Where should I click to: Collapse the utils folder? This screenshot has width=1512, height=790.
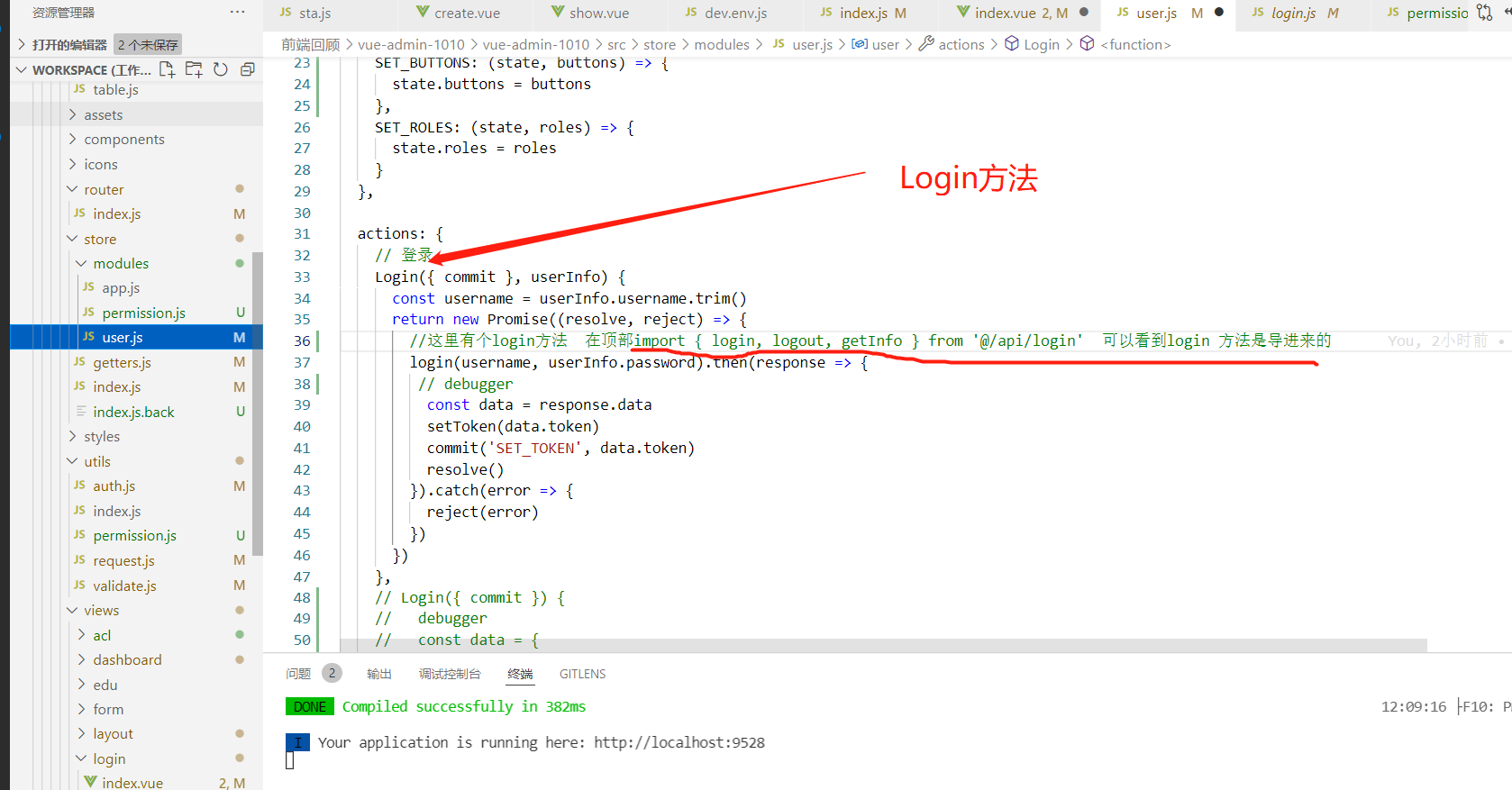[x=96, y=461]
